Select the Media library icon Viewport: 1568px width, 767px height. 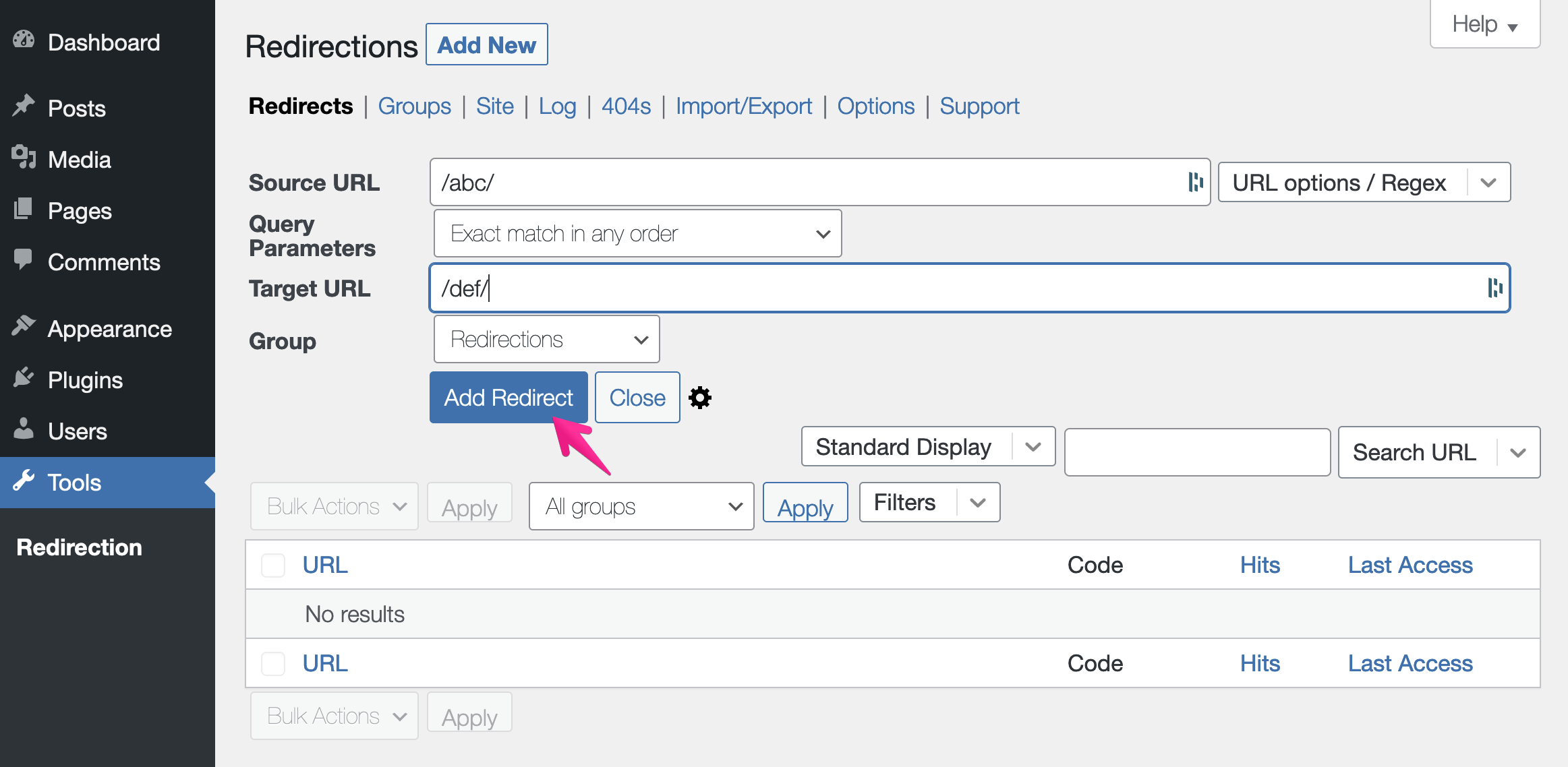(25, 159)
